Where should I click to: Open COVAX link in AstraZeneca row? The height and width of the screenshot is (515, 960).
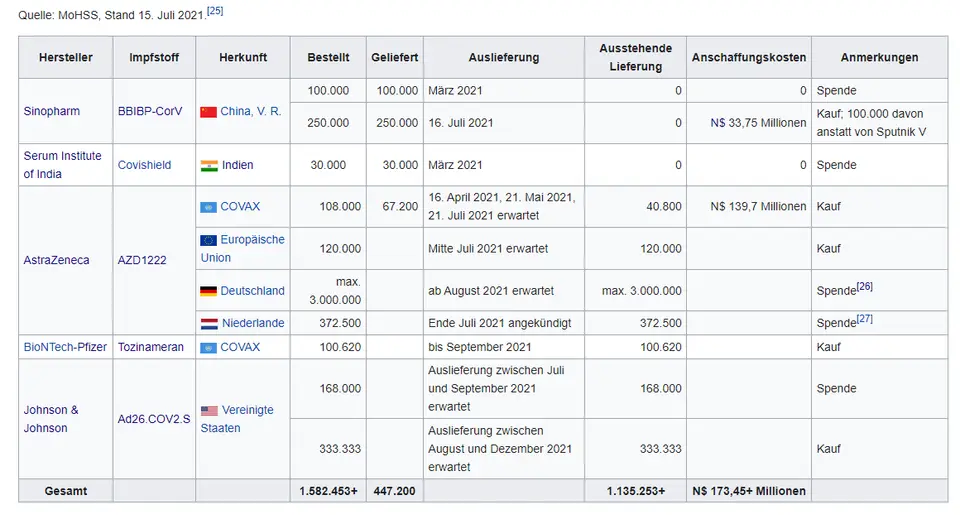(x=240, y=206)
